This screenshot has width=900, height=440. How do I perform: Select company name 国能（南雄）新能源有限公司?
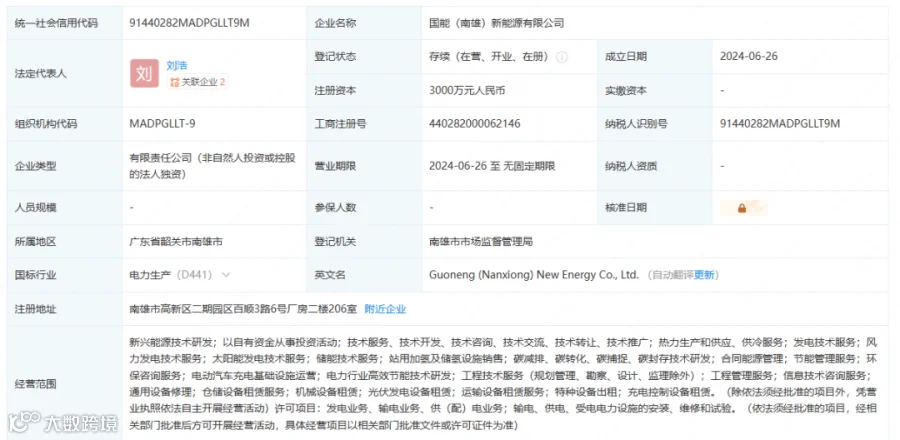point(496,24)
